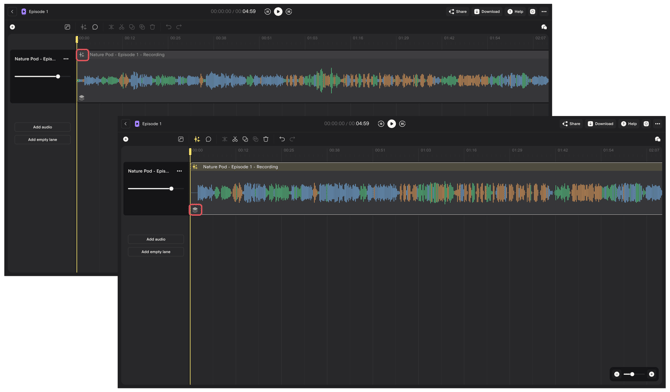
Task: Go back using front window's back arrow
Action: click(x=126, y=124)
